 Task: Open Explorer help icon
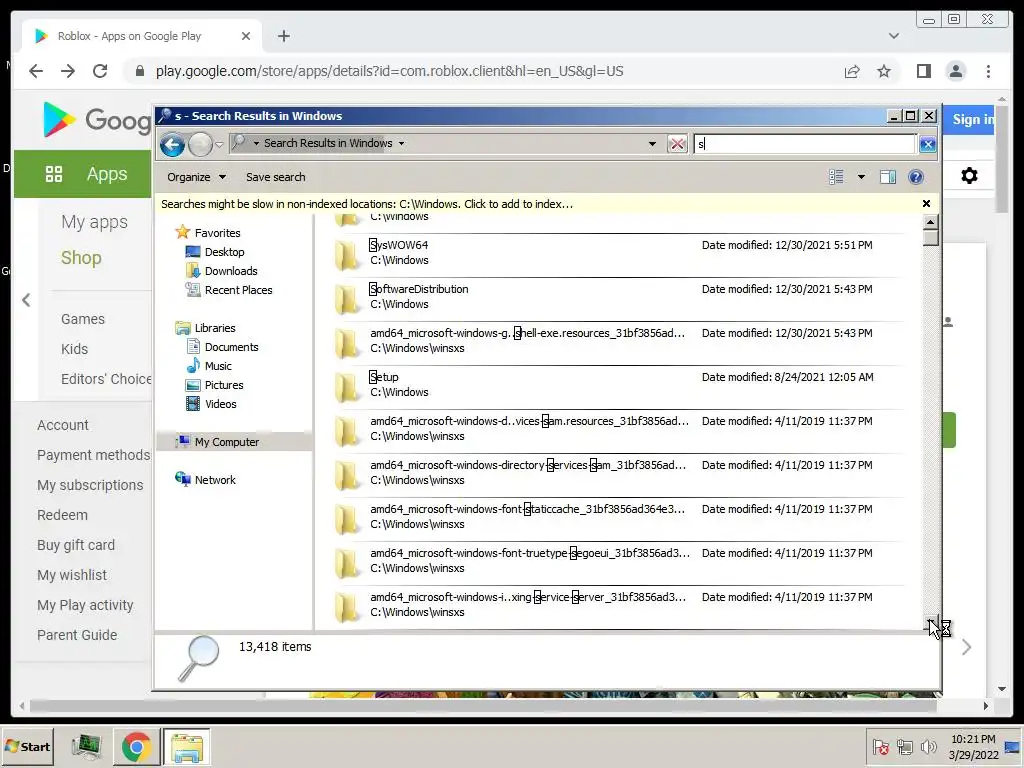pyautogui.click(x=916, y=177)
